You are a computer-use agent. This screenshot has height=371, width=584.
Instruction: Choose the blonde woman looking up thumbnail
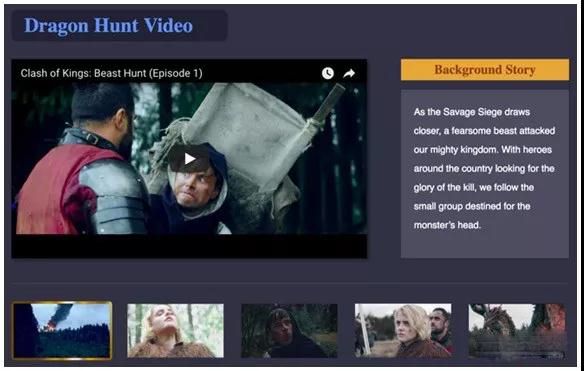tap(175, 331)
